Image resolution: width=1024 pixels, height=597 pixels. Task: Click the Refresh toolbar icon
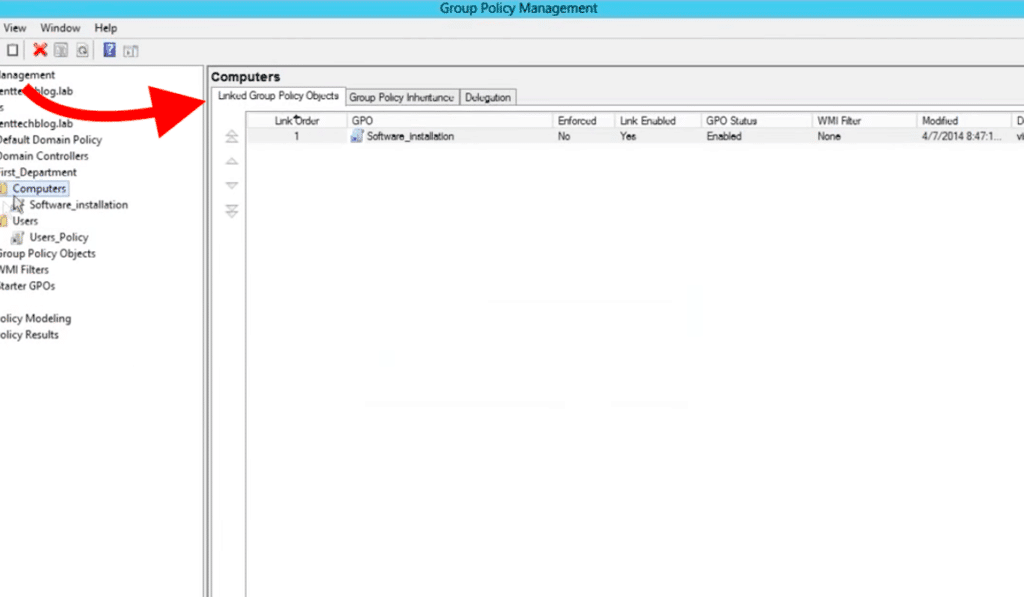82,50
